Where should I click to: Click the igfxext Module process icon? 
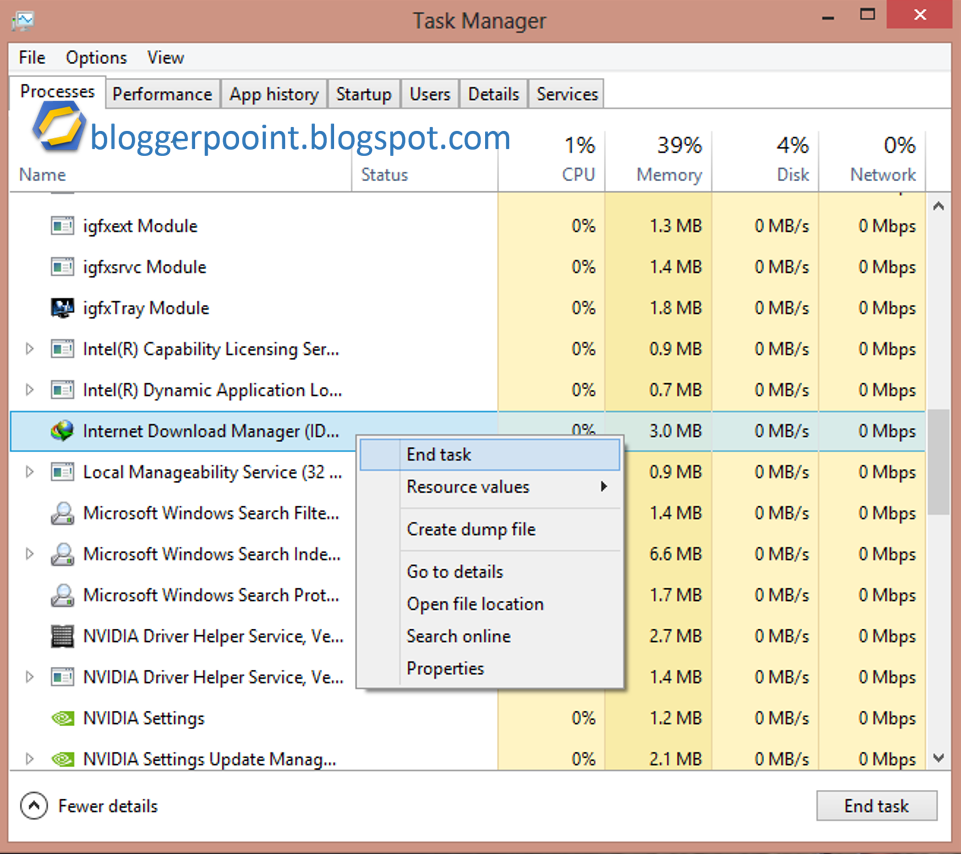pos(62,226)
